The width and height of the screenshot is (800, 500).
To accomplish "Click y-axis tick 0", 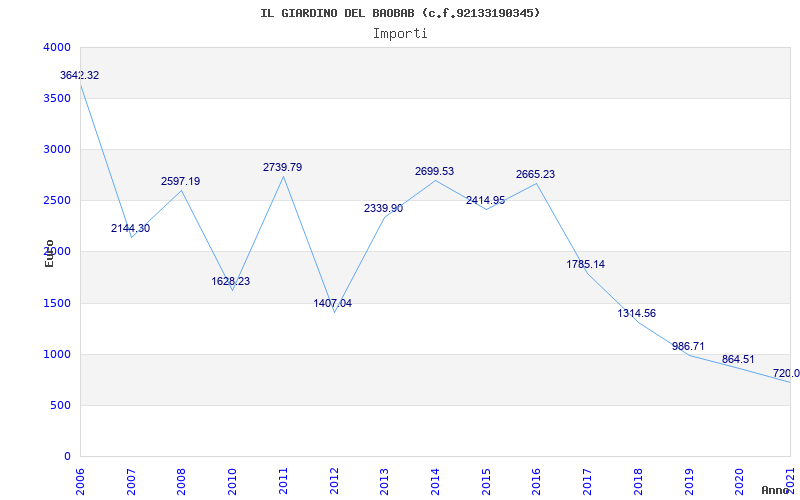I will [x=67, y=456].
